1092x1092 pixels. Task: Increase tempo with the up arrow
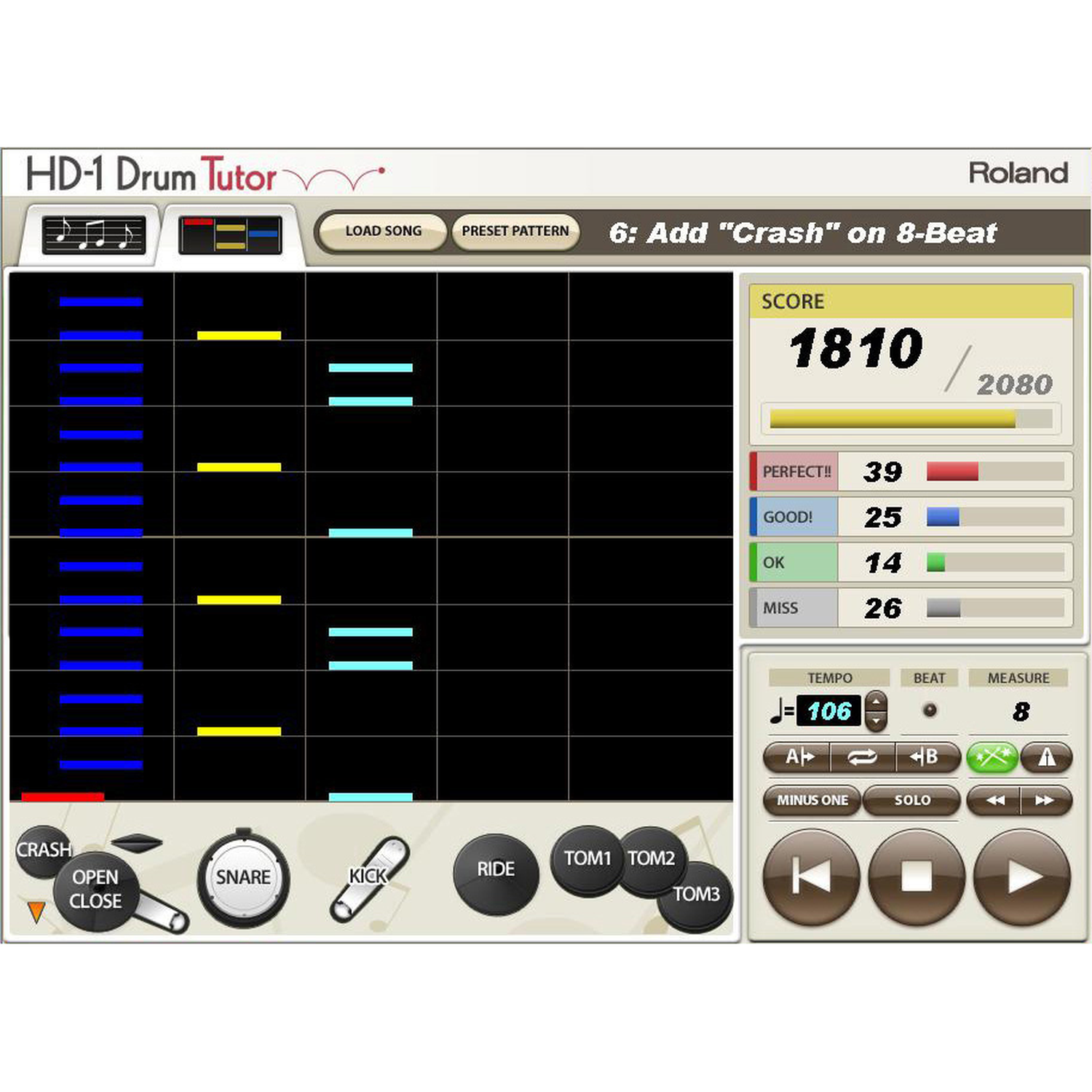(876, 702)
